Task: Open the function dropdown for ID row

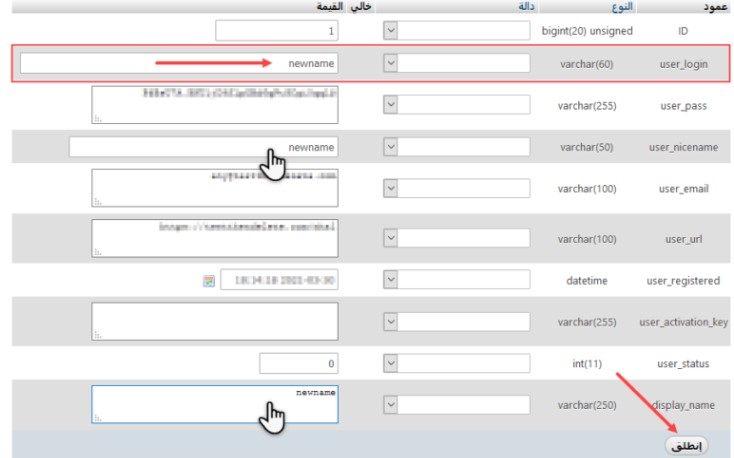Action: (x=456, y=31)
